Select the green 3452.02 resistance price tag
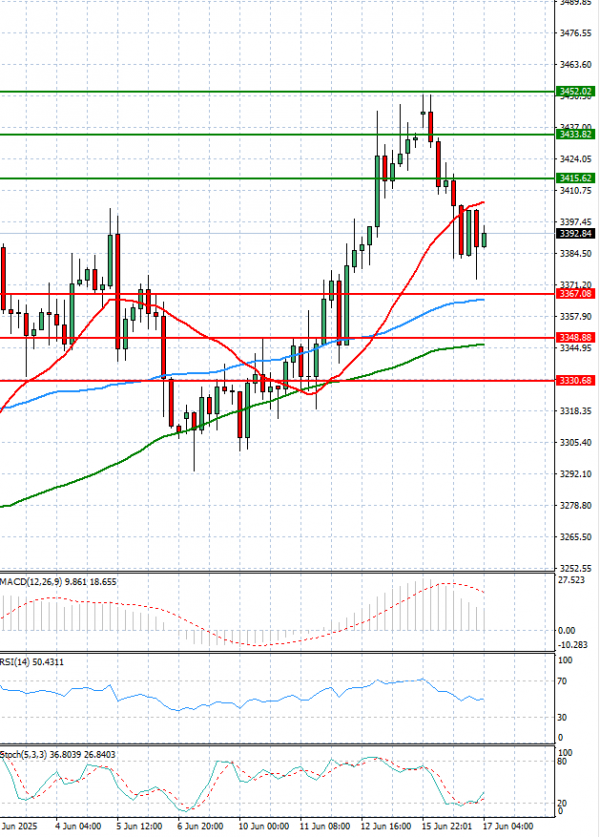 click(575, 92)
